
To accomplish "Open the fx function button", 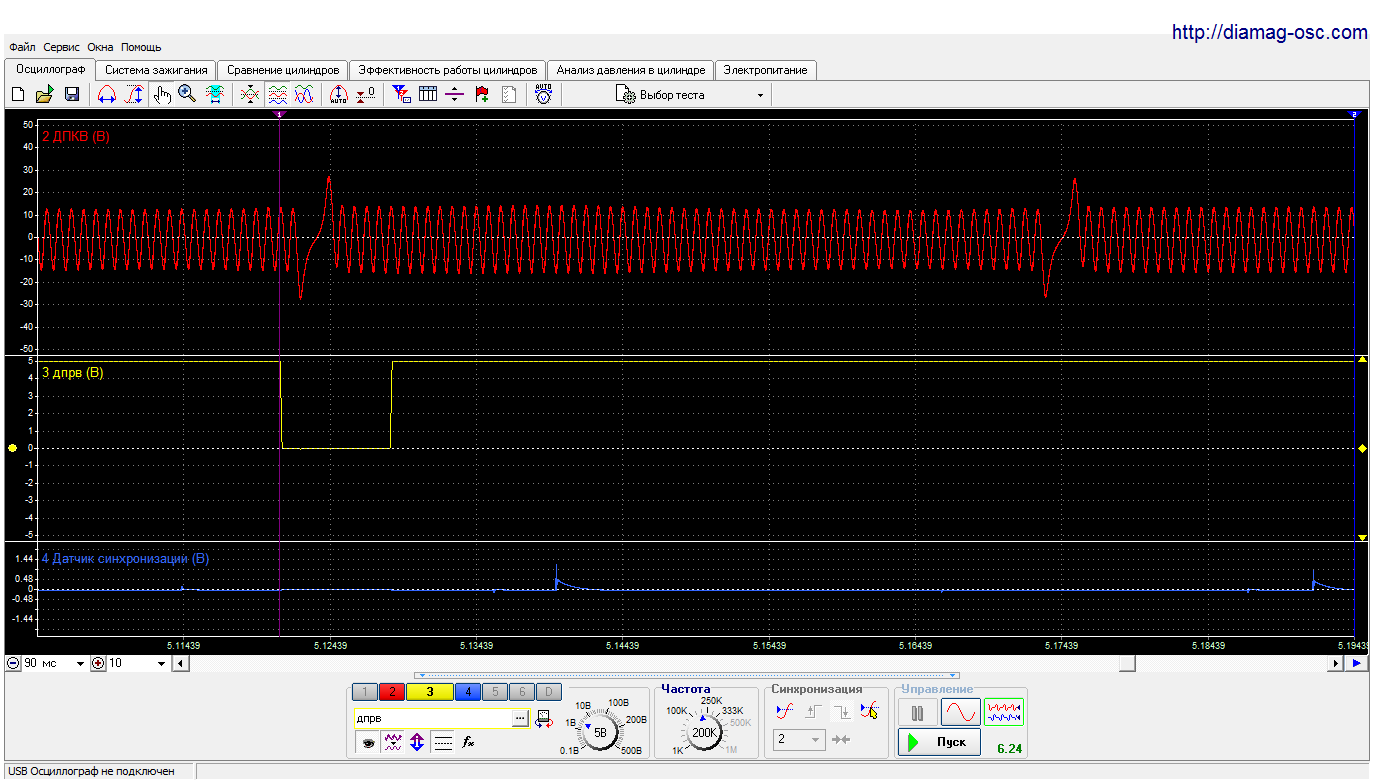I will pyautogui.click(x=467, y=742).
